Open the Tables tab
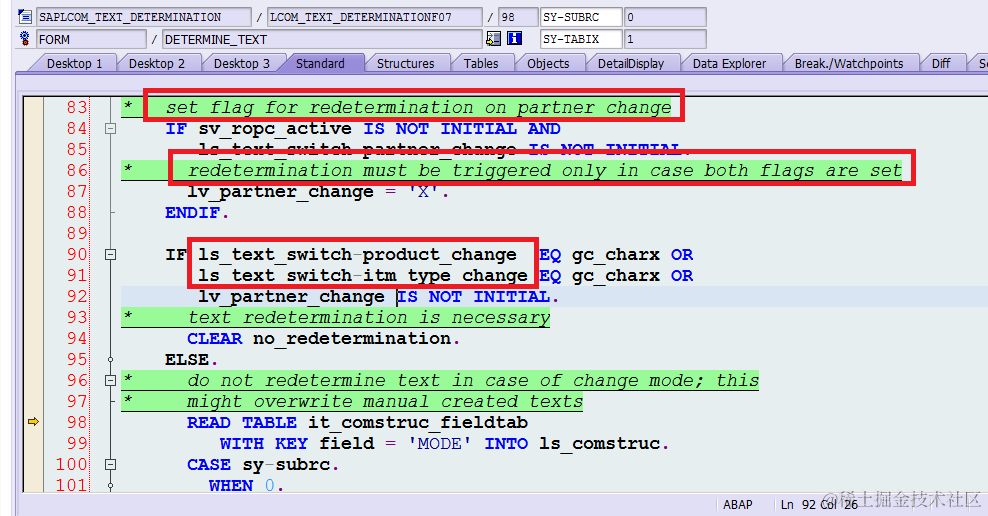 (481, 64)
